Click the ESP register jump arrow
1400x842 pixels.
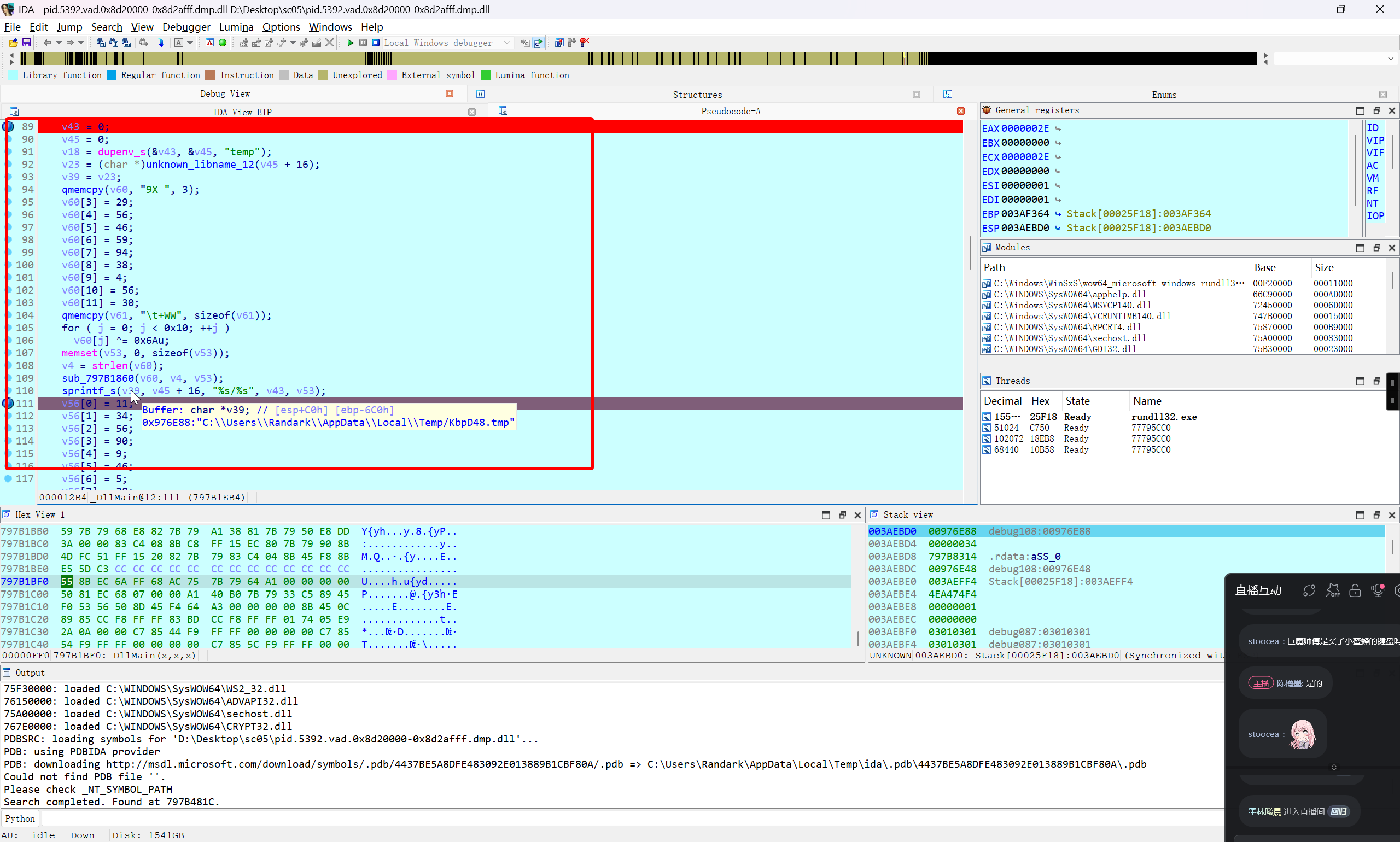point(1058,228)
